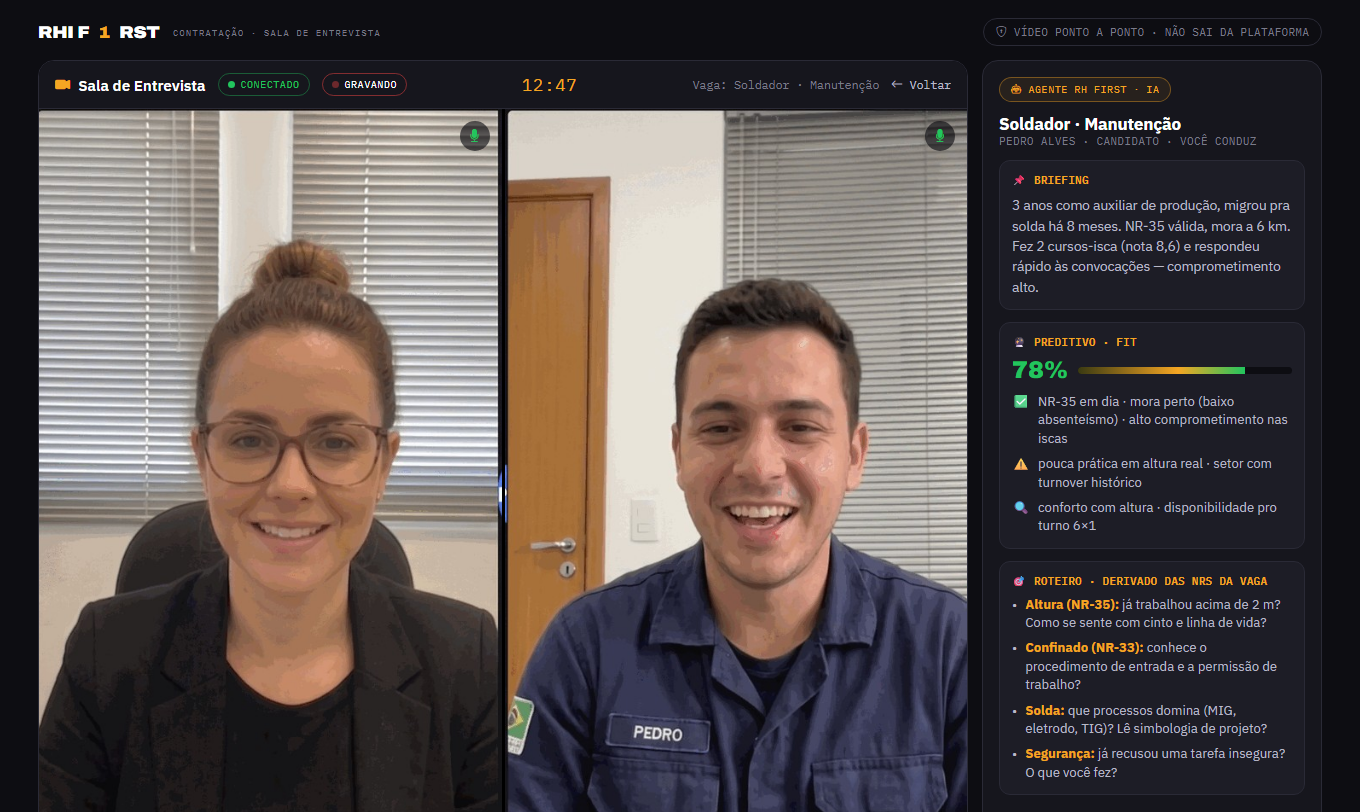Click the conforto com altura · disponibilidade text
1360x812 pixels.
[x=1157, y=516]
